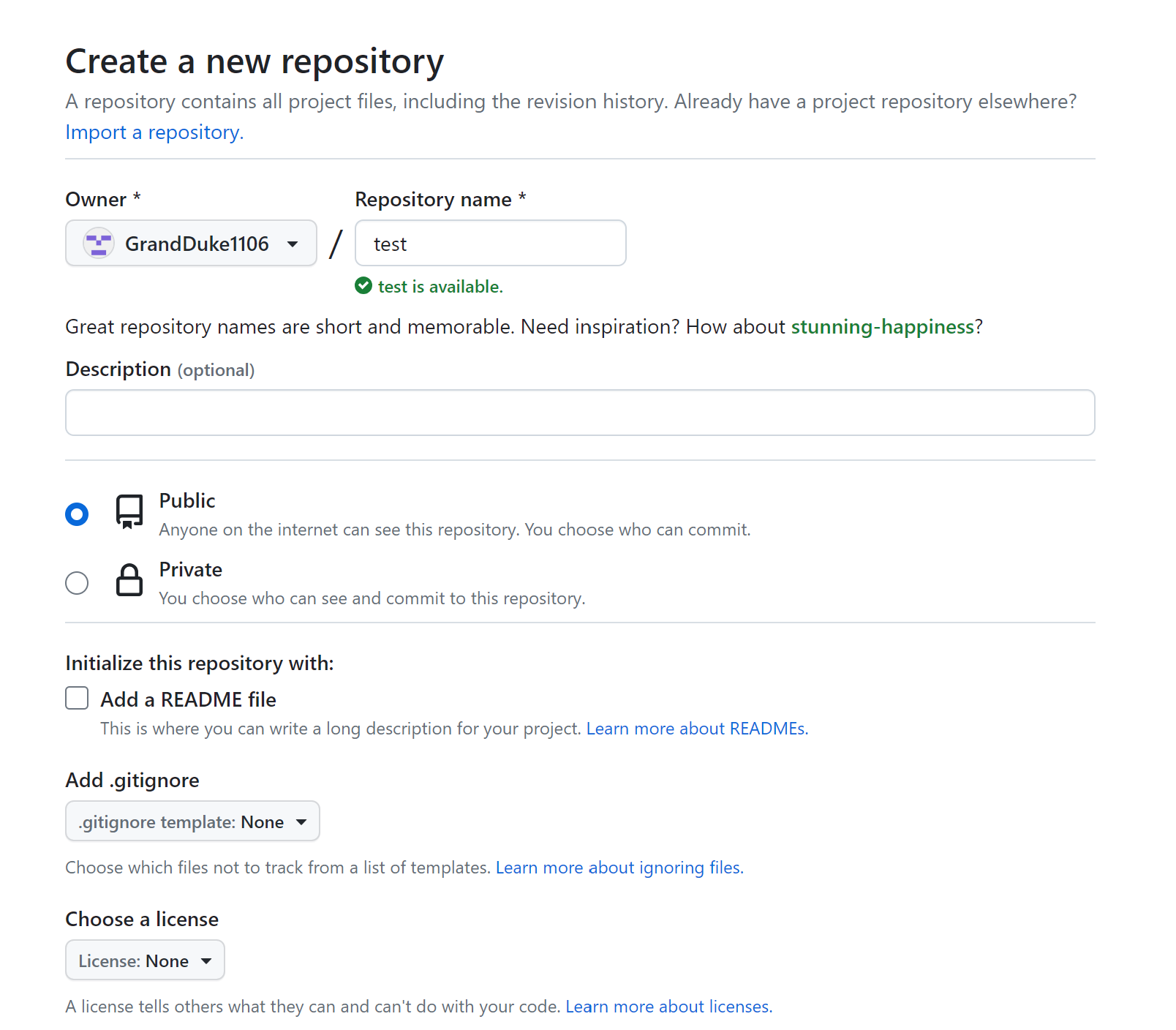The image size is (1176, 1030).
Task: Open Learn more about licenses link
Action: 669,1007
